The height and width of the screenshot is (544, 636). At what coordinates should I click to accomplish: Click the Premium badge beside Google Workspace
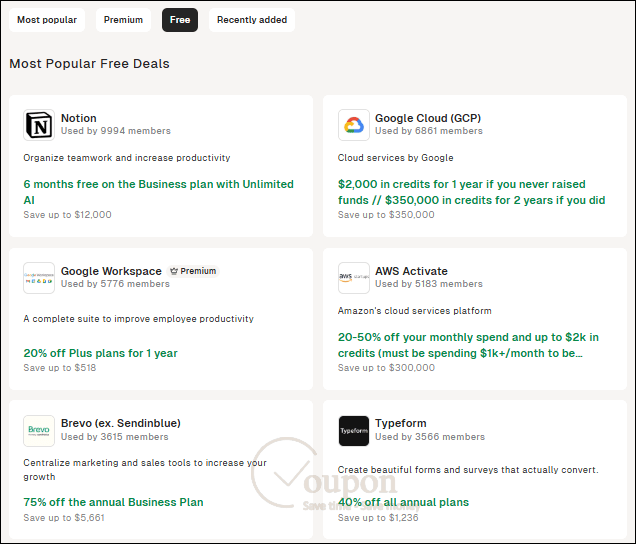click(x=193, y=271)
